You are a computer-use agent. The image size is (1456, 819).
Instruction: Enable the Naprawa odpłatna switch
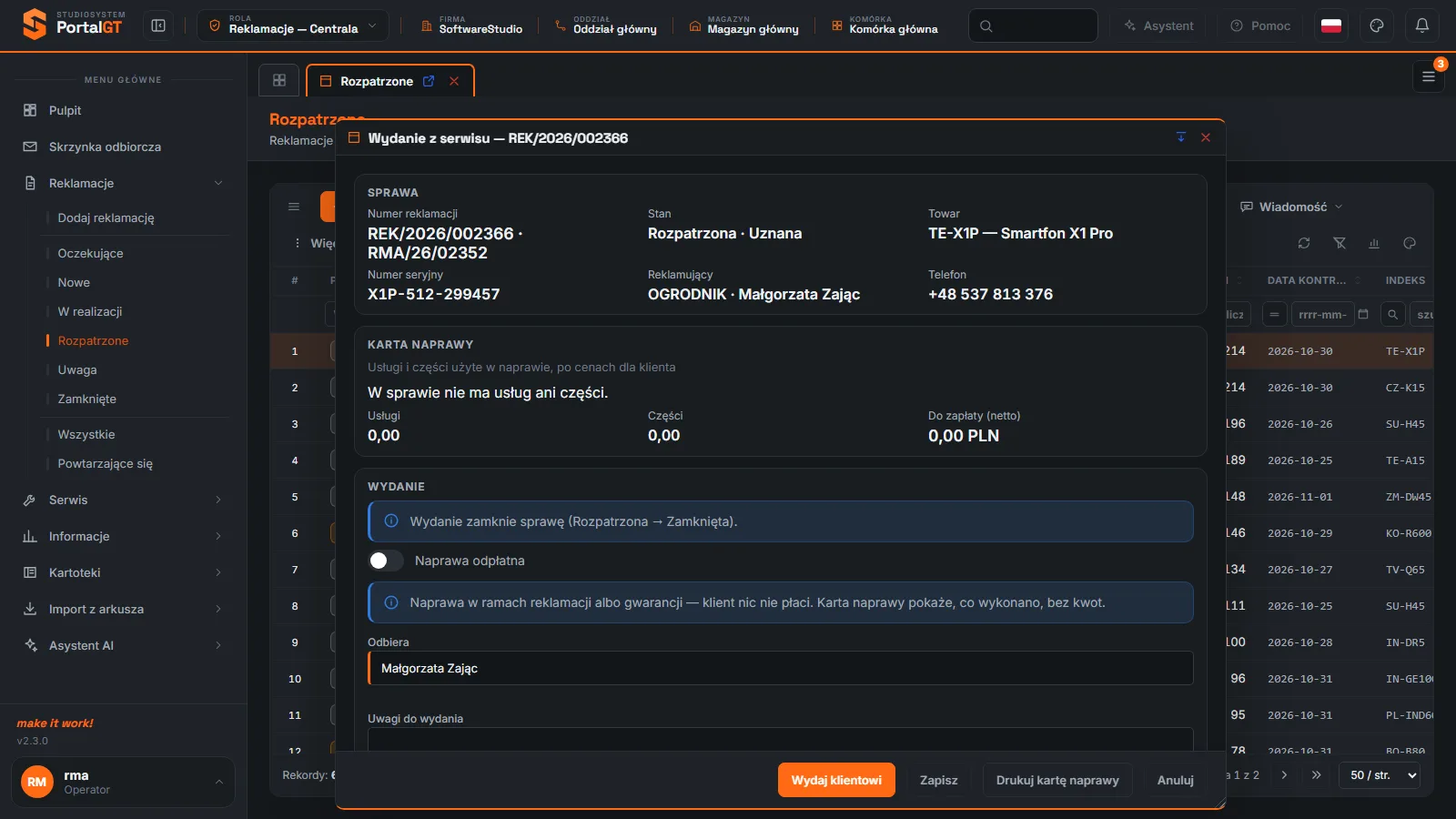[386, 561]
